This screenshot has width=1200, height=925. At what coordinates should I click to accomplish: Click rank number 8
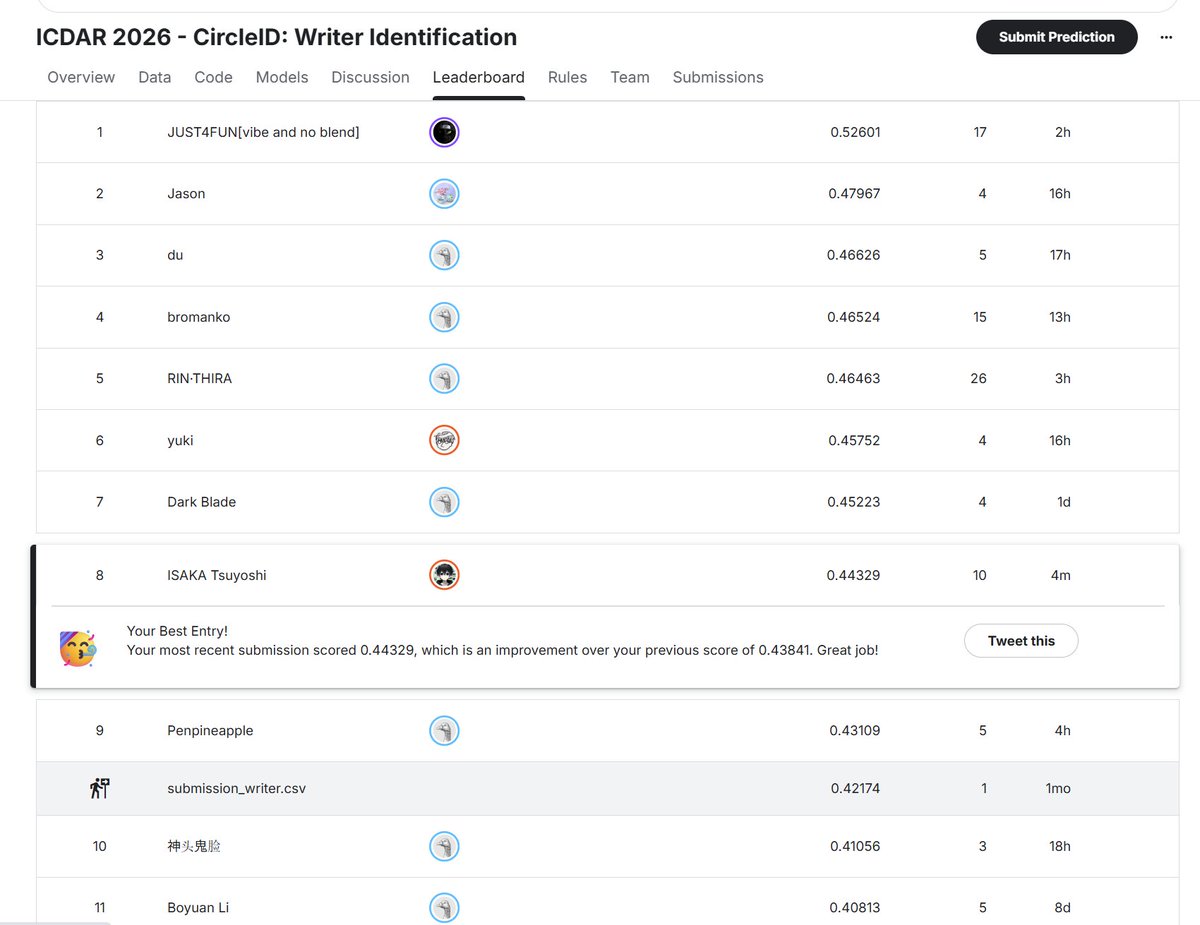[x=100, y=575]
